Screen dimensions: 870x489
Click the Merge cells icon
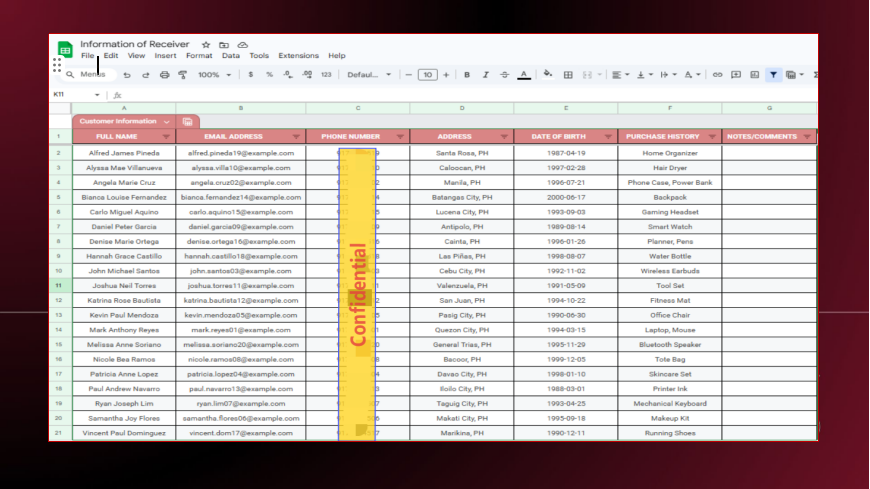[587, 75]
